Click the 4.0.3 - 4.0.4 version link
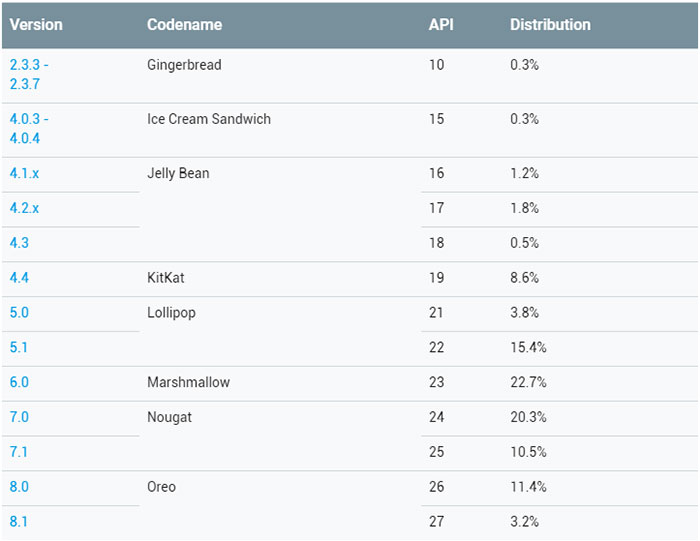700x541 pixels. [x=29, y=128]
